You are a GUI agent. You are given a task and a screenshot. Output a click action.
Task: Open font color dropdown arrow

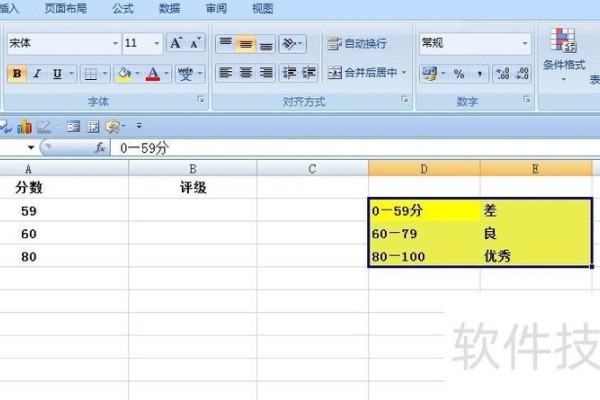coord(166,73)
